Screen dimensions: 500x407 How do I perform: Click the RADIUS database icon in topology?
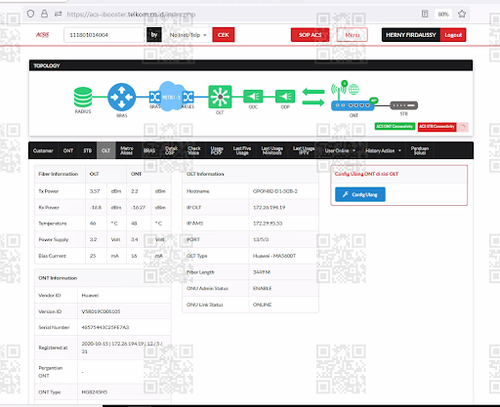(x=83, y=97)
